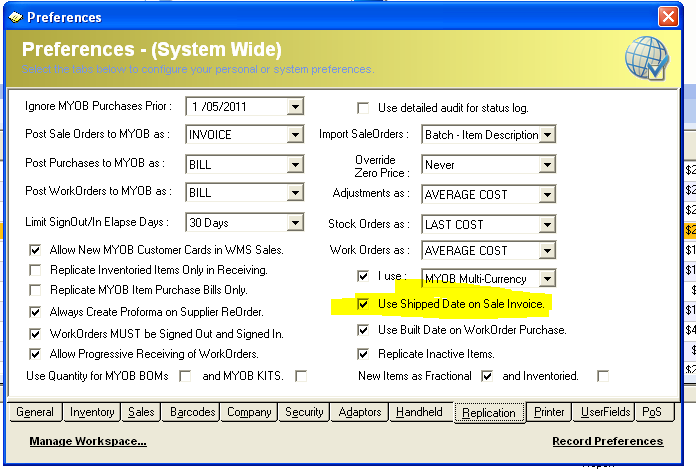Click Record Preferences
Image resolution: width=696 pixels, height=475 pixels.
pos(607,441)
